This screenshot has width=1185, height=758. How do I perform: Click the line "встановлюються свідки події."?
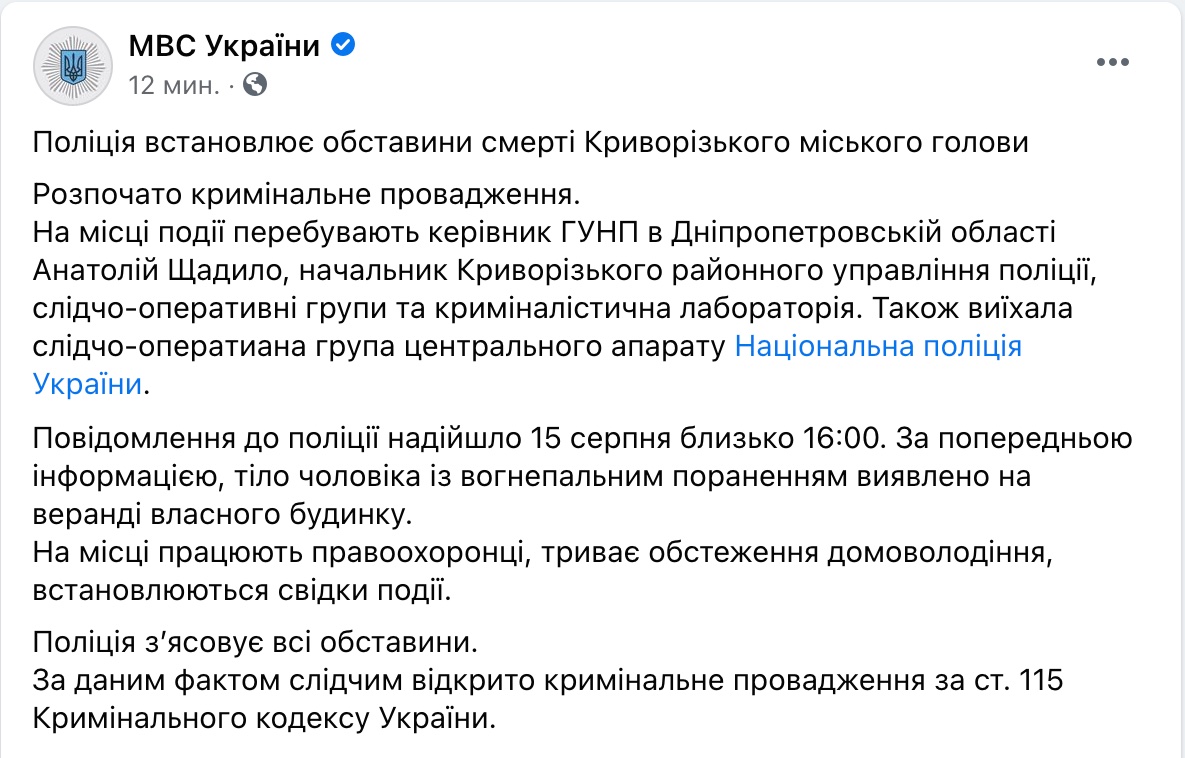tap(242, 590)
